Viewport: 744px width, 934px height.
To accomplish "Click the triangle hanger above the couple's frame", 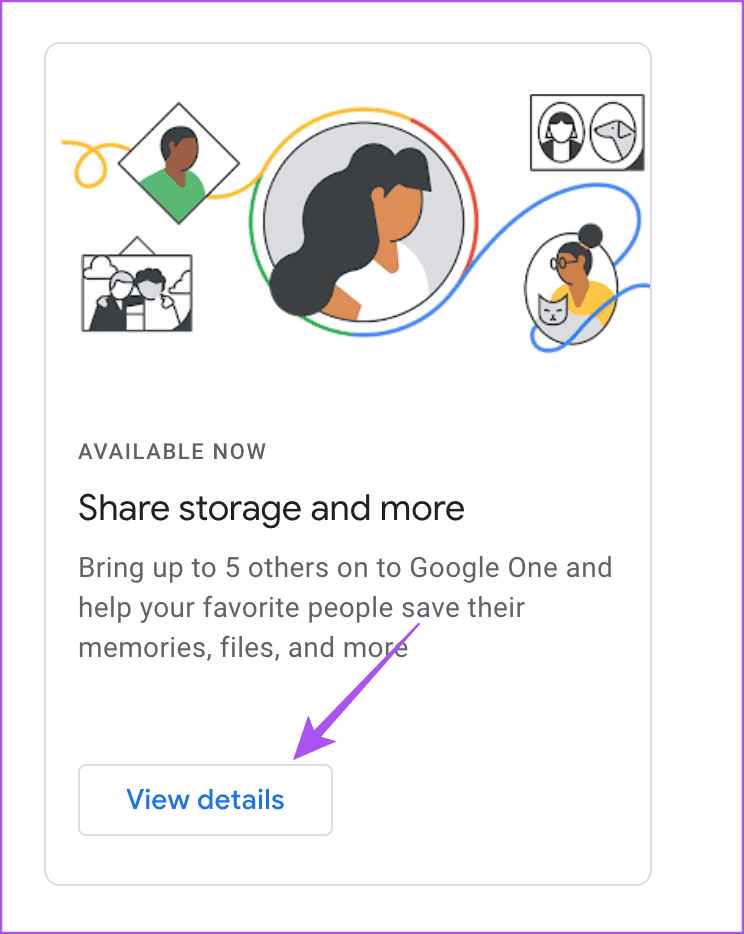I will tap(137, 245).
